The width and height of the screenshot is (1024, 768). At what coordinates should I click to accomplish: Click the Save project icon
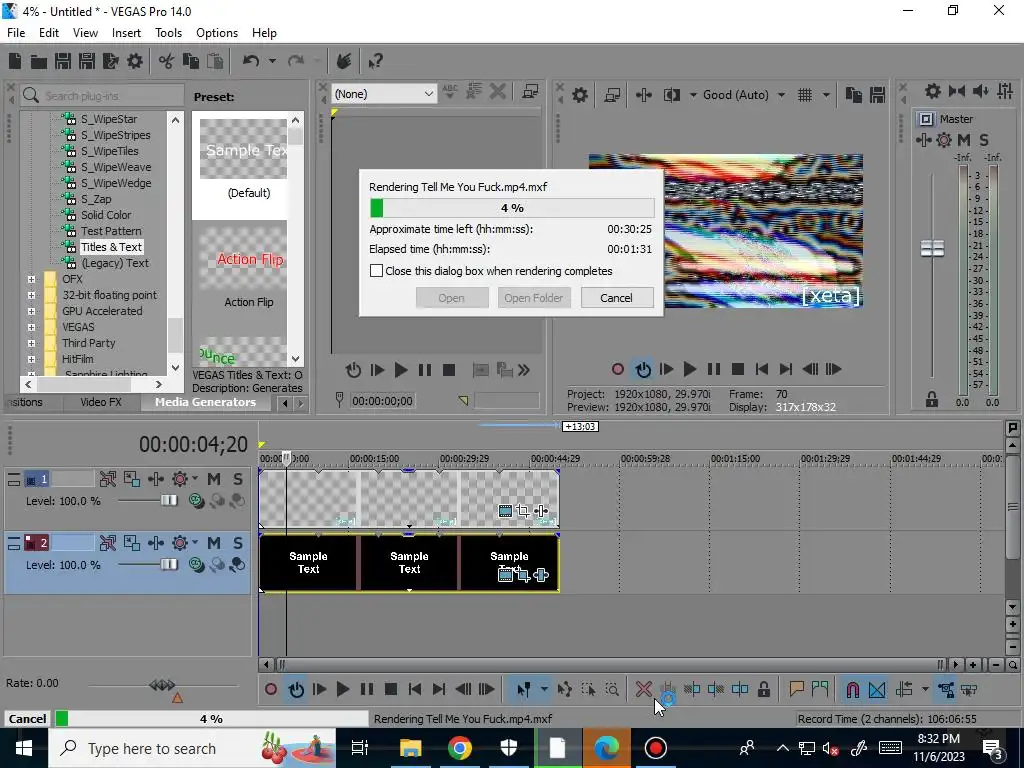pos(63,61)
